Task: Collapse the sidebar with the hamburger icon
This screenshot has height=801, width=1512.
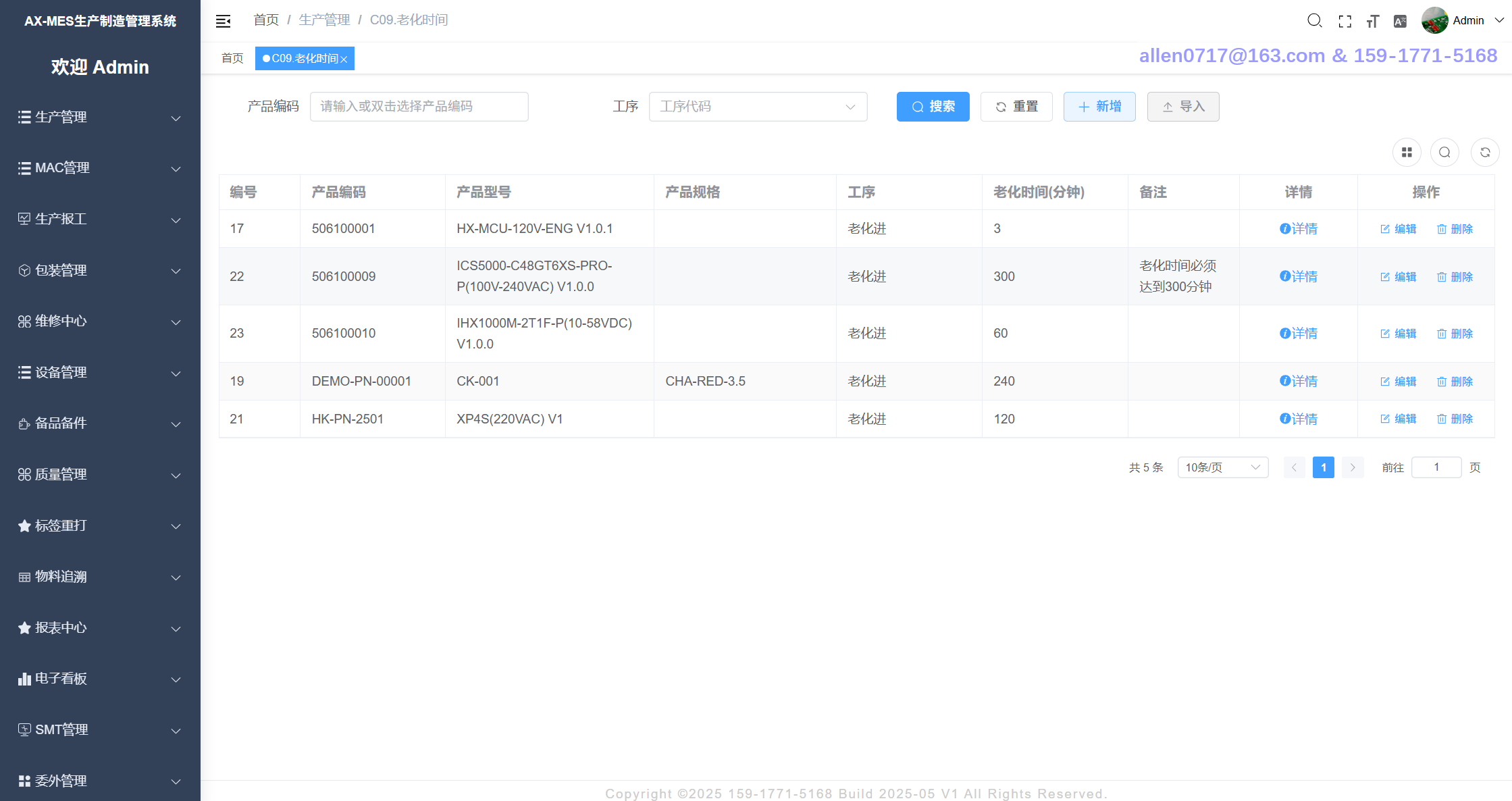Action: coord(223,21)
